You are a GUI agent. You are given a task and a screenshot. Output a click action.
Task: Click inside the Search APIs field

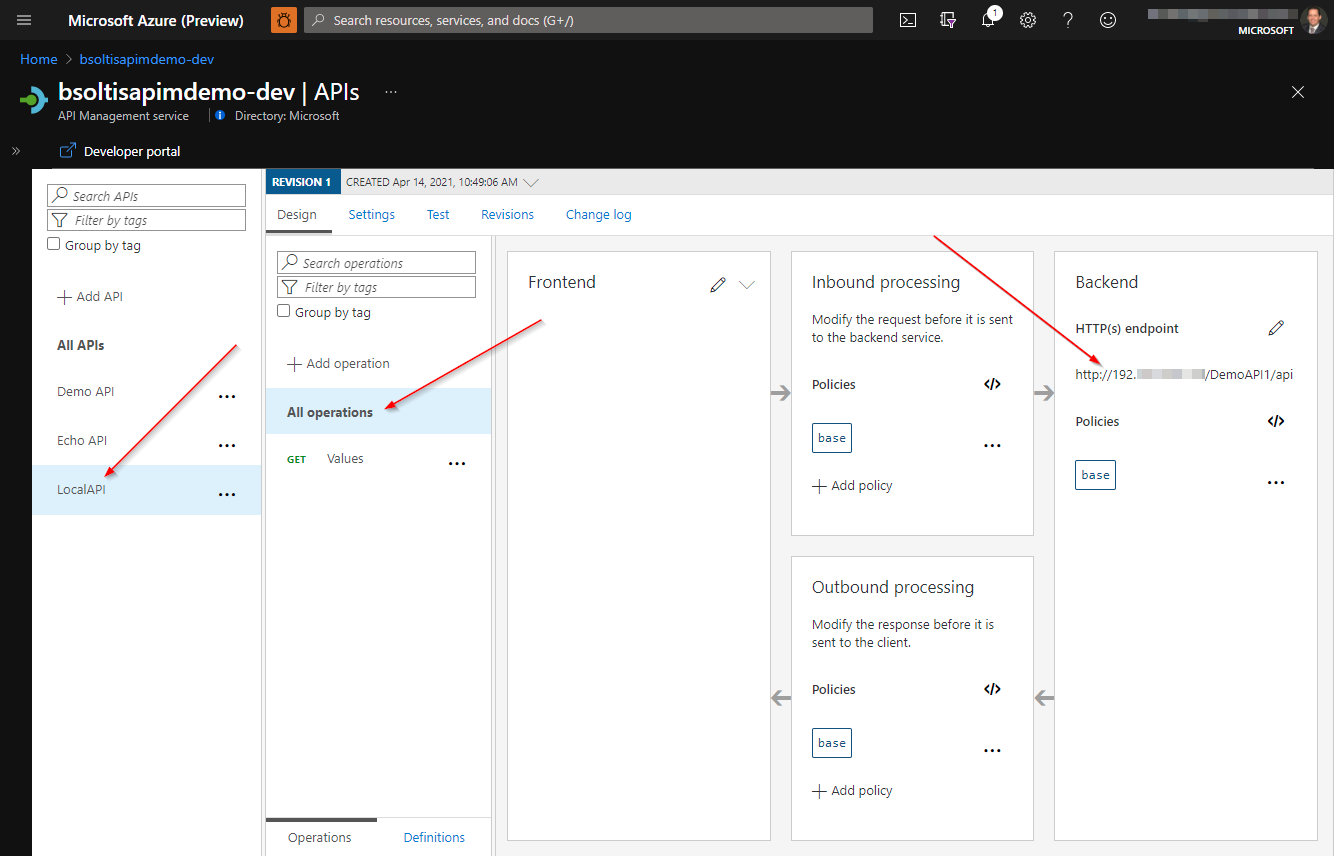pyautogui.click(x=146, y=194)
